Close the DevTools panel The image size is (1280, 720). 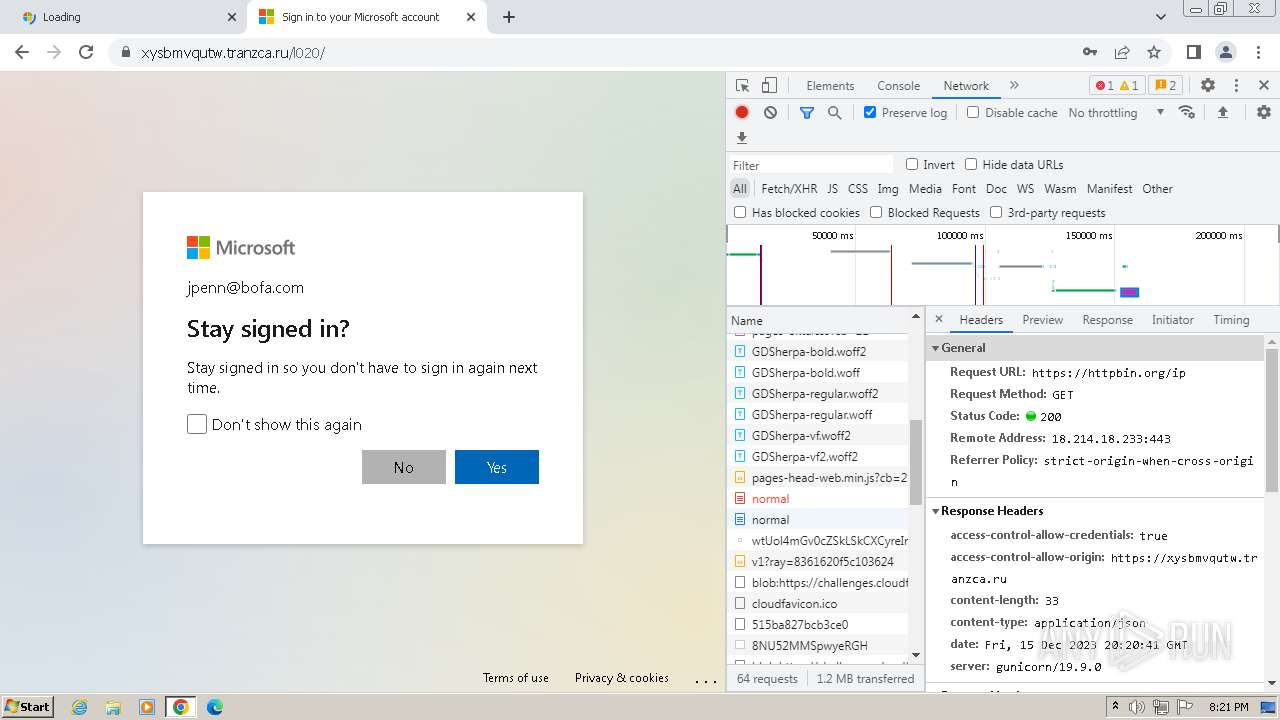pos(1264,86)
